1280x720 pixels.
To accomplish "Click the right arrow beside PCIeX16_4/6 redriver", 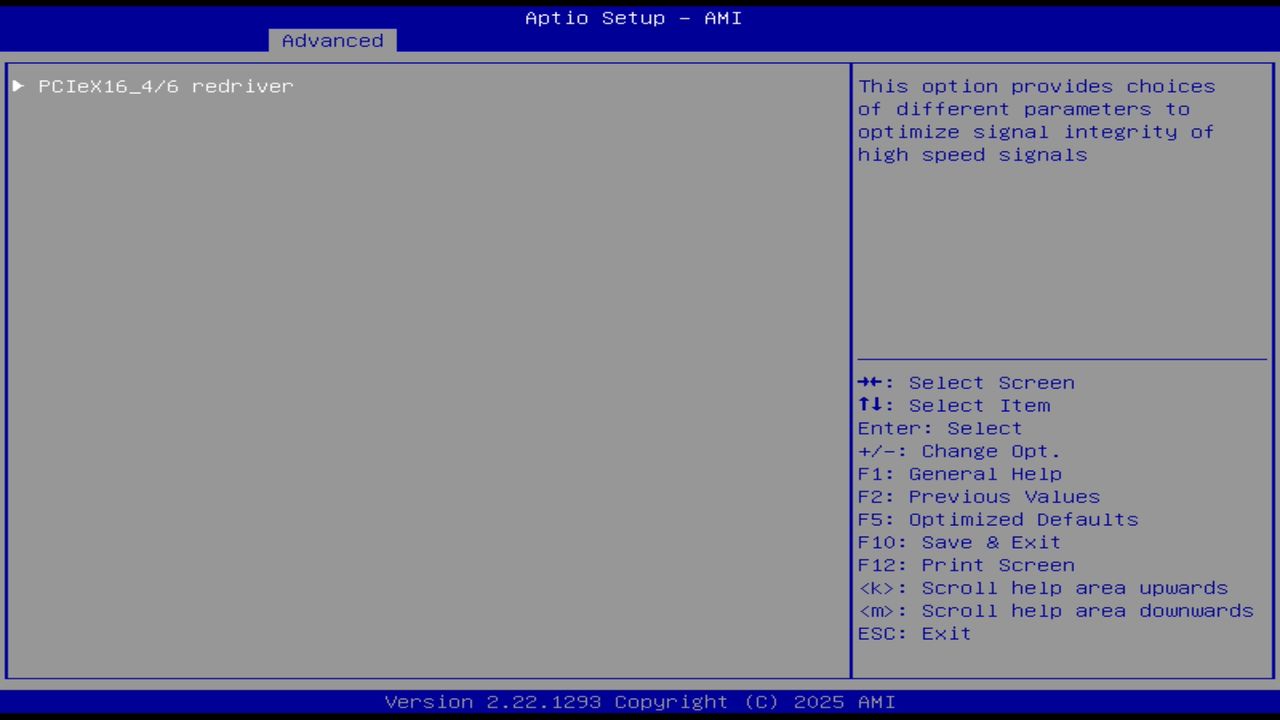I will [18, 86].
